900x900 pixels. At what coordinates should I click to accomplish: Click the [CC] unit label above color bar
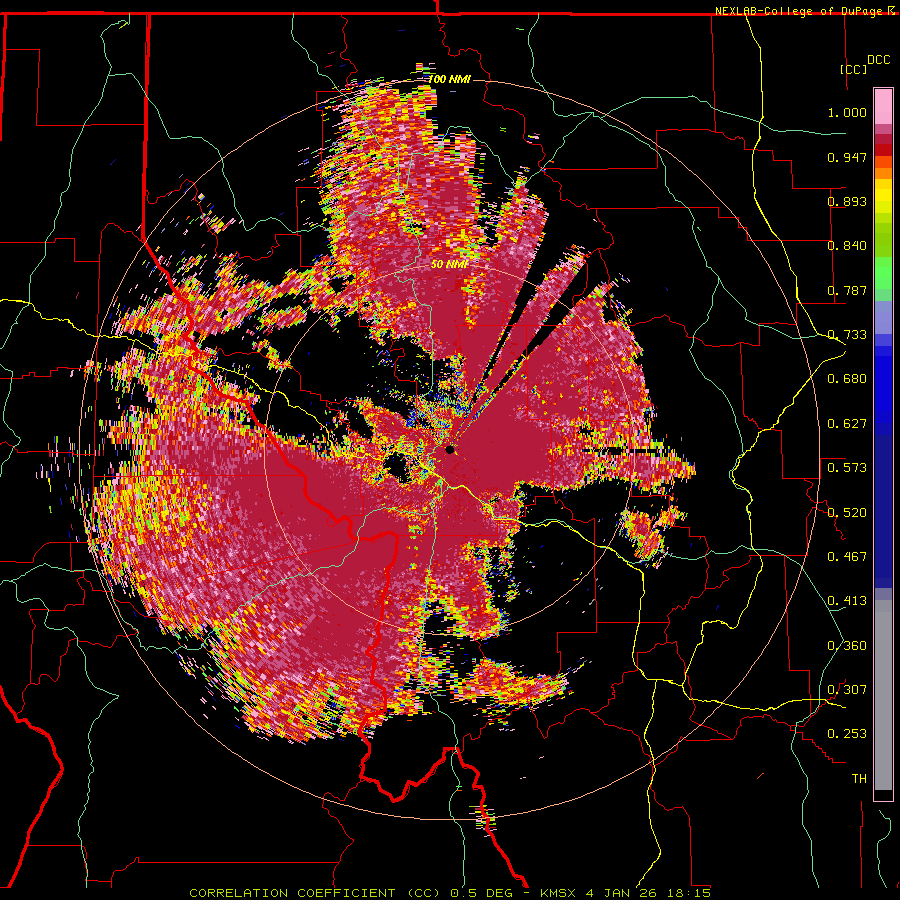click(x=854, y=69)
